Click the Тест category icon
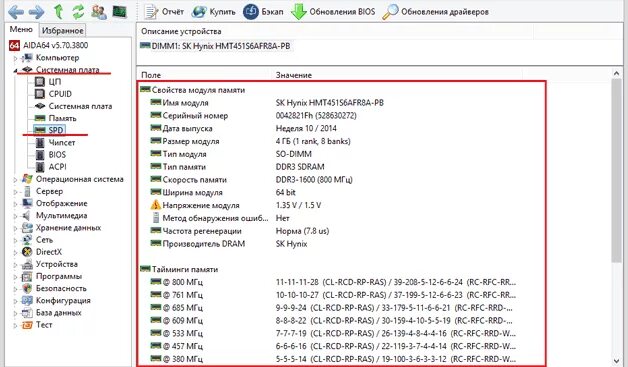The height and width of the screenshot is (367, 628). [27, 325]
